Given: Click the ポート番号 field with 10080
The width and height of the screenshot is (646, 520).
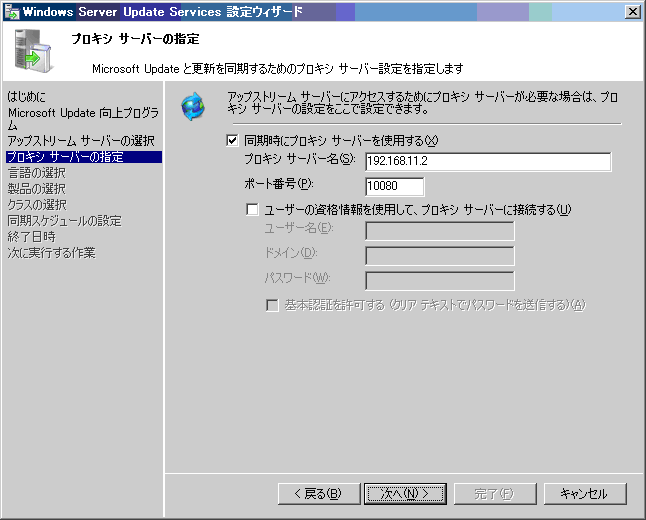Looking at the screenshot, I should pos(395,186).
